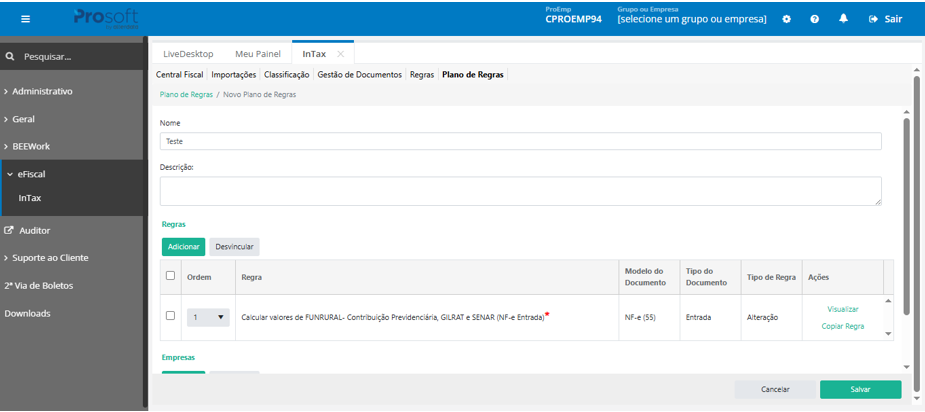Viewport: 925px width, 412px height.
Task: Open the notifications bell icon
Action: point(843,19)
